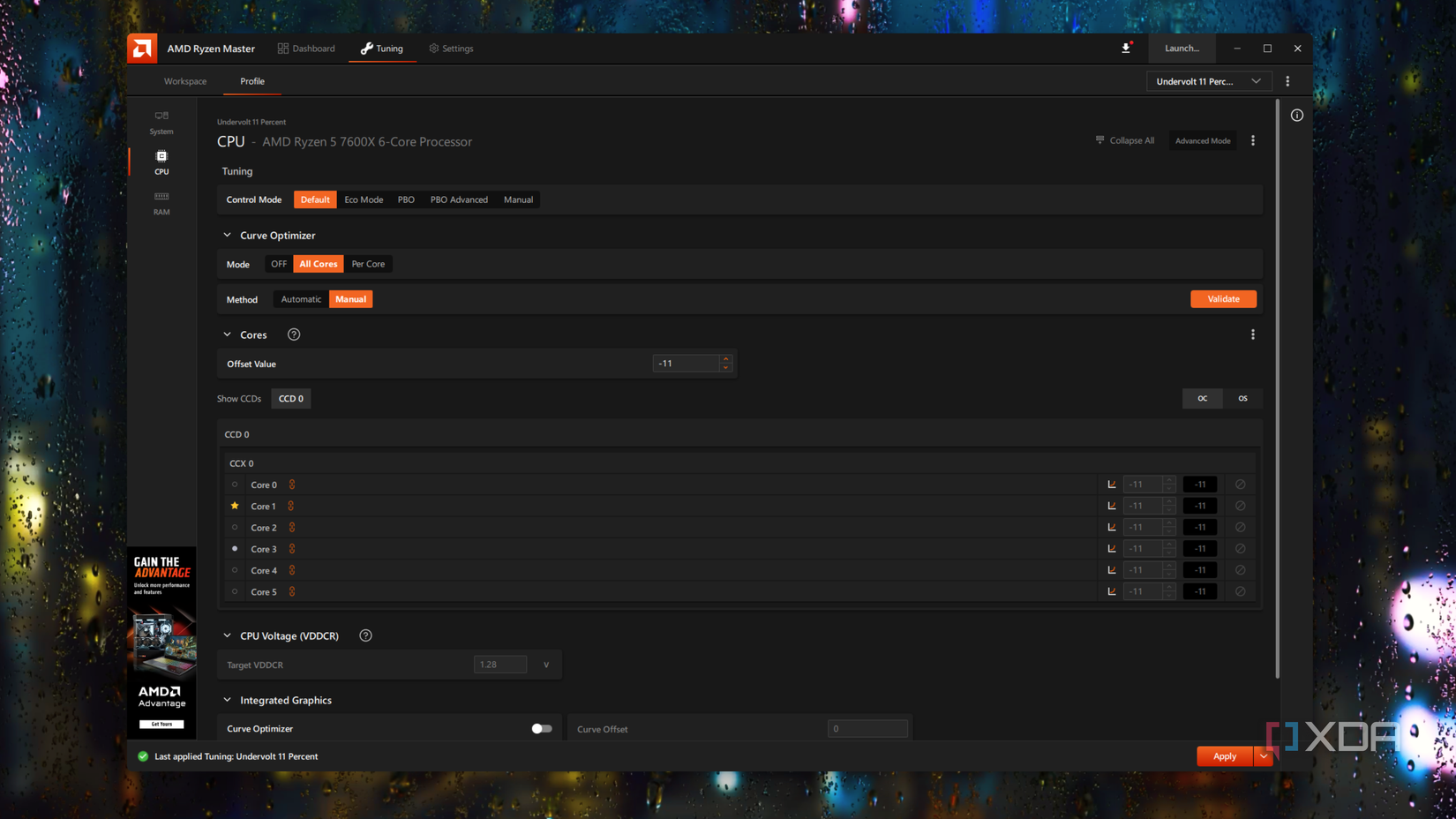
Task: Click the Core 0 curve graph icon
Action: pos(1112,485)
